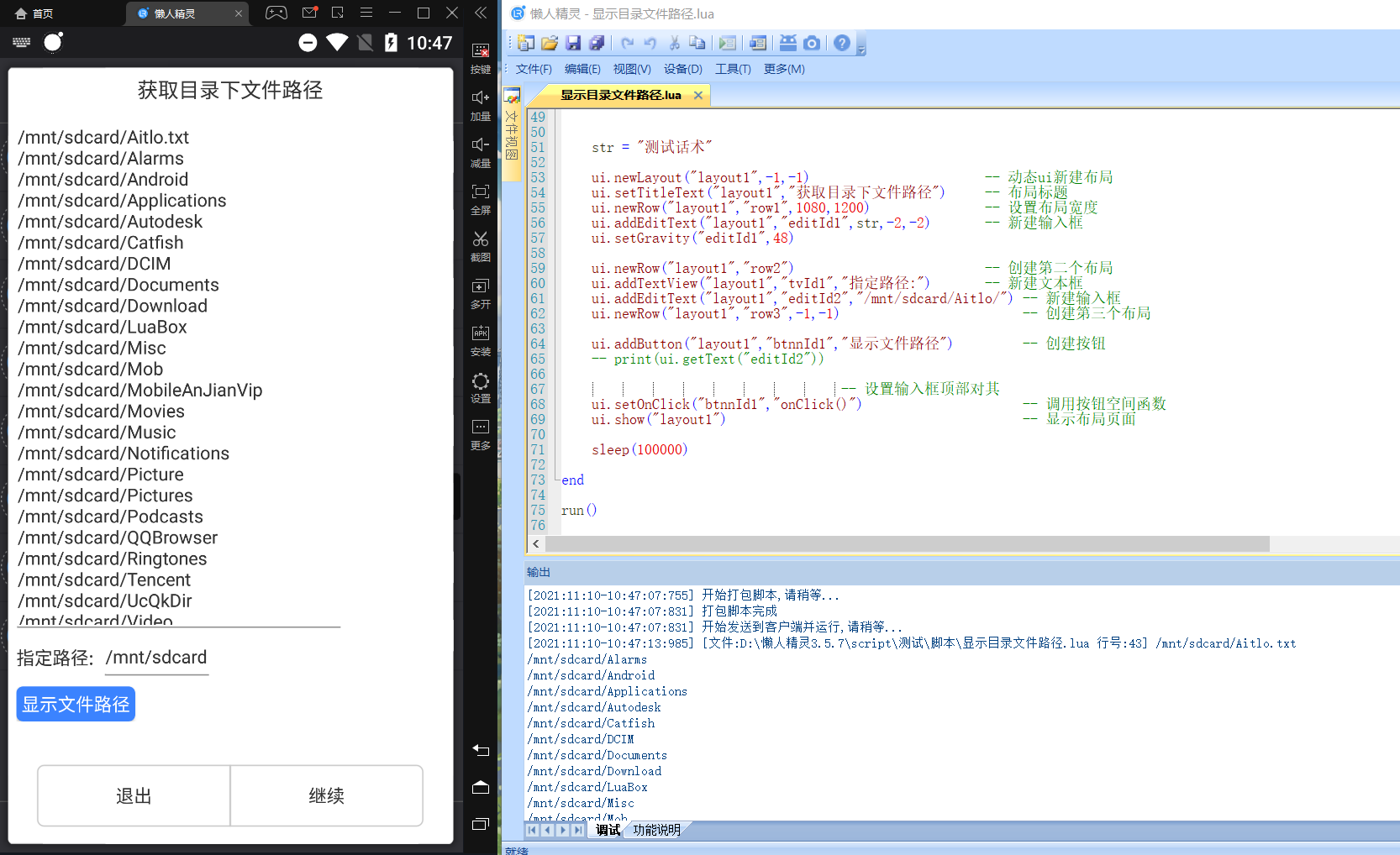Click the Android back arrow in sidebar
Image resolution: width=1400 pixels, height=855 pixels.
coord(481,750)
